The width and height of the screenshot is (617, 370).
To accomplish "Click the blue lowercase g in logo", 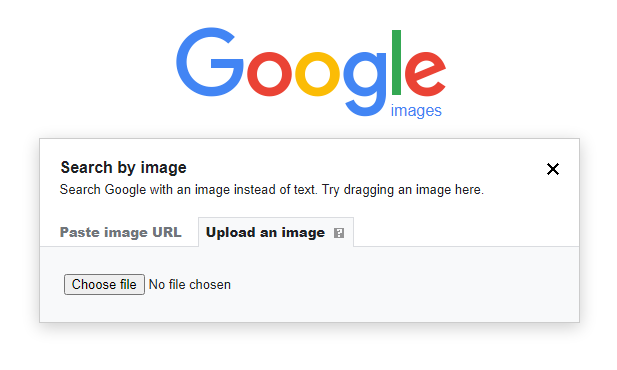I will [365, 84].
